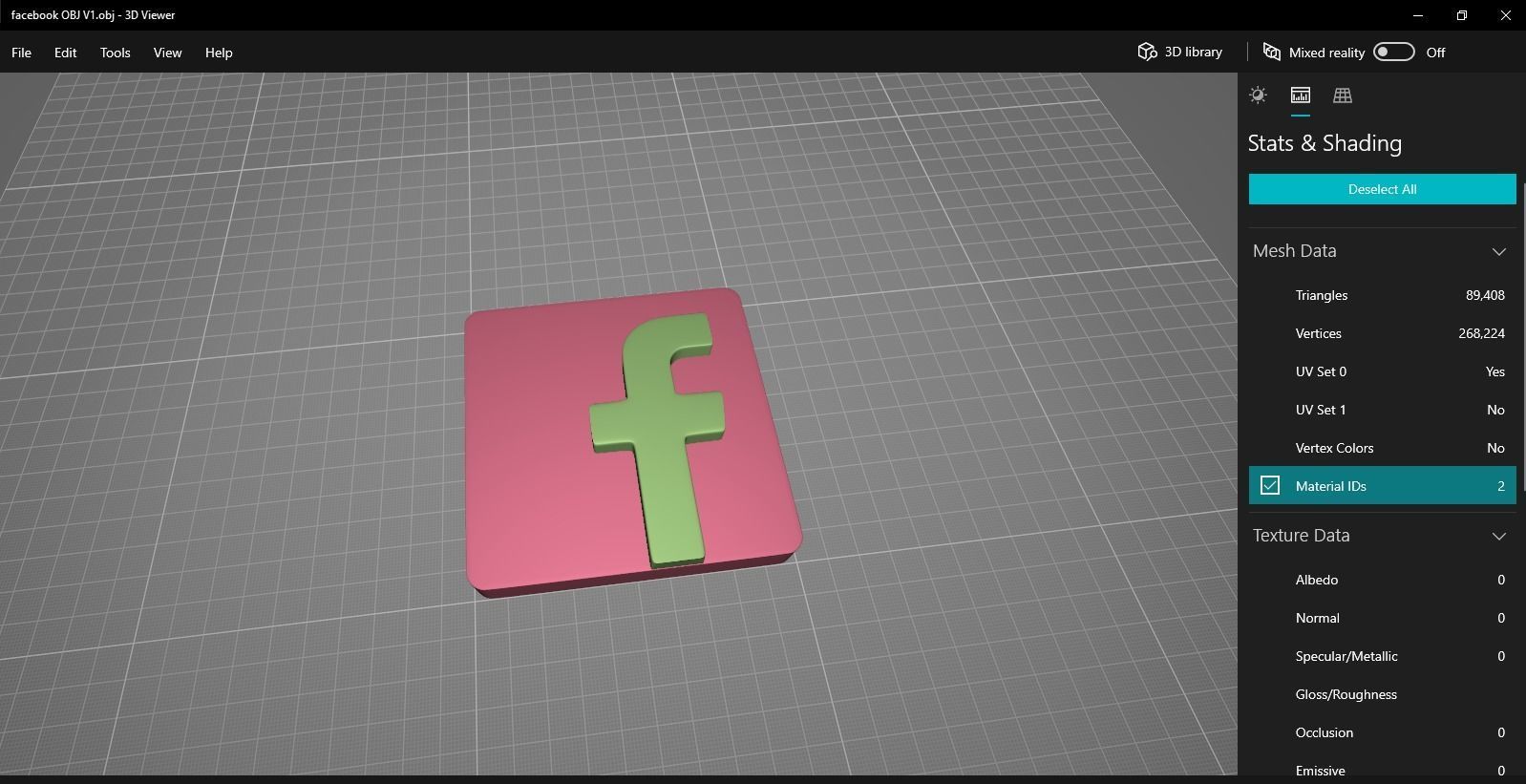Screen dimensions: 1526x784
Task: Open the Edit menu
Action: point(65,53)
